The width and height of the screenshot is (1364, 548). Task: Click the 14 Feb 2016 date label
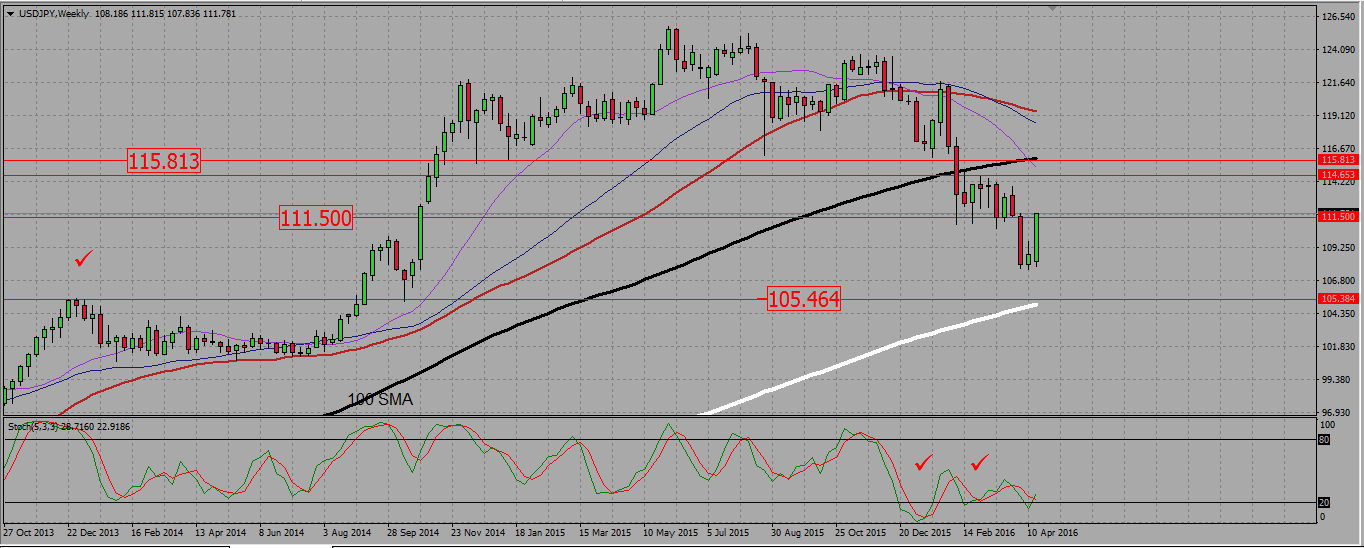(x=990, y=533)
